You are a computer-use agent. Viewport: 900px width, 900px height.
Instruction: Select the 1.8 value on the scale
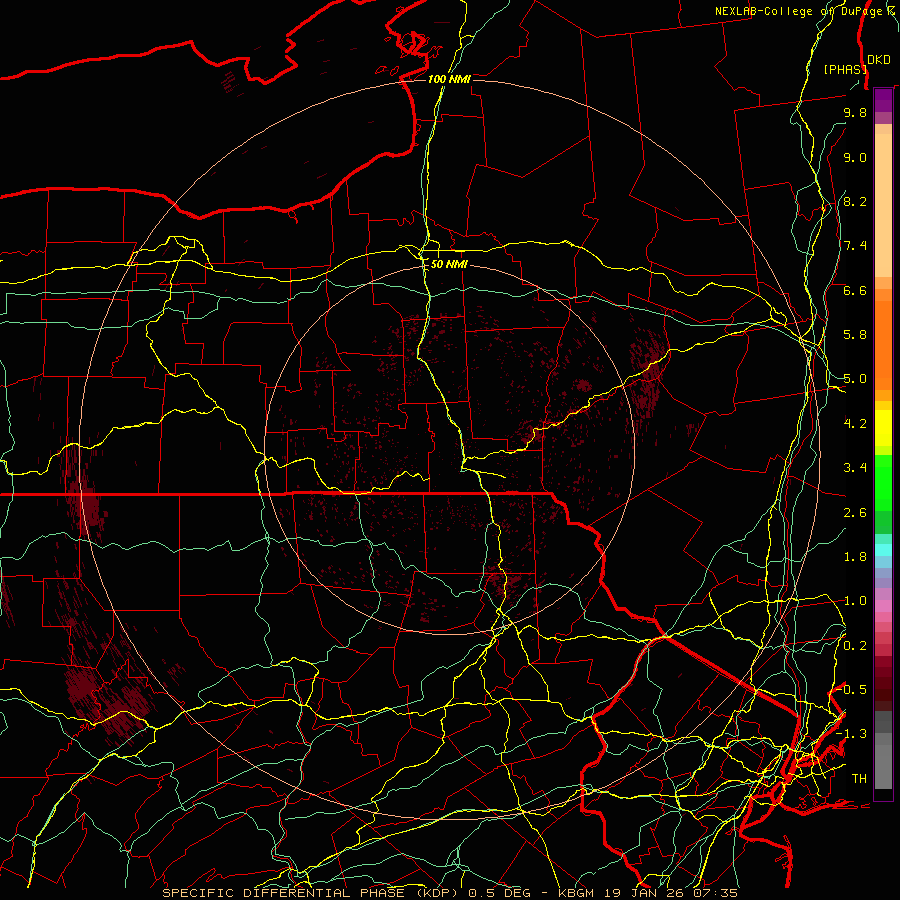(x=855, y=557)
